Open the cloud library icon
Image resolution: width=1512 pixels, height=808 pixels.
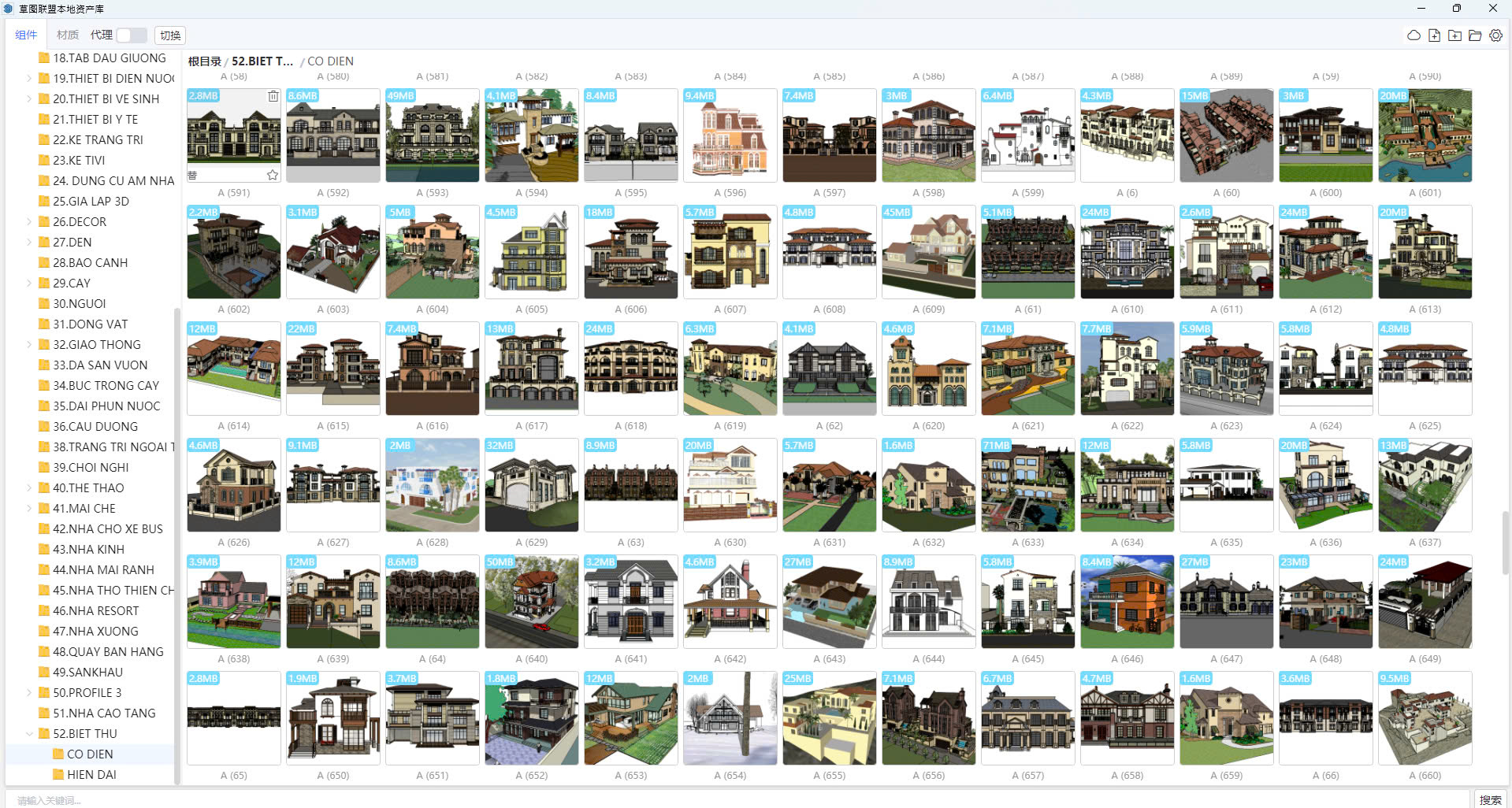click(x=1414, y=35)
